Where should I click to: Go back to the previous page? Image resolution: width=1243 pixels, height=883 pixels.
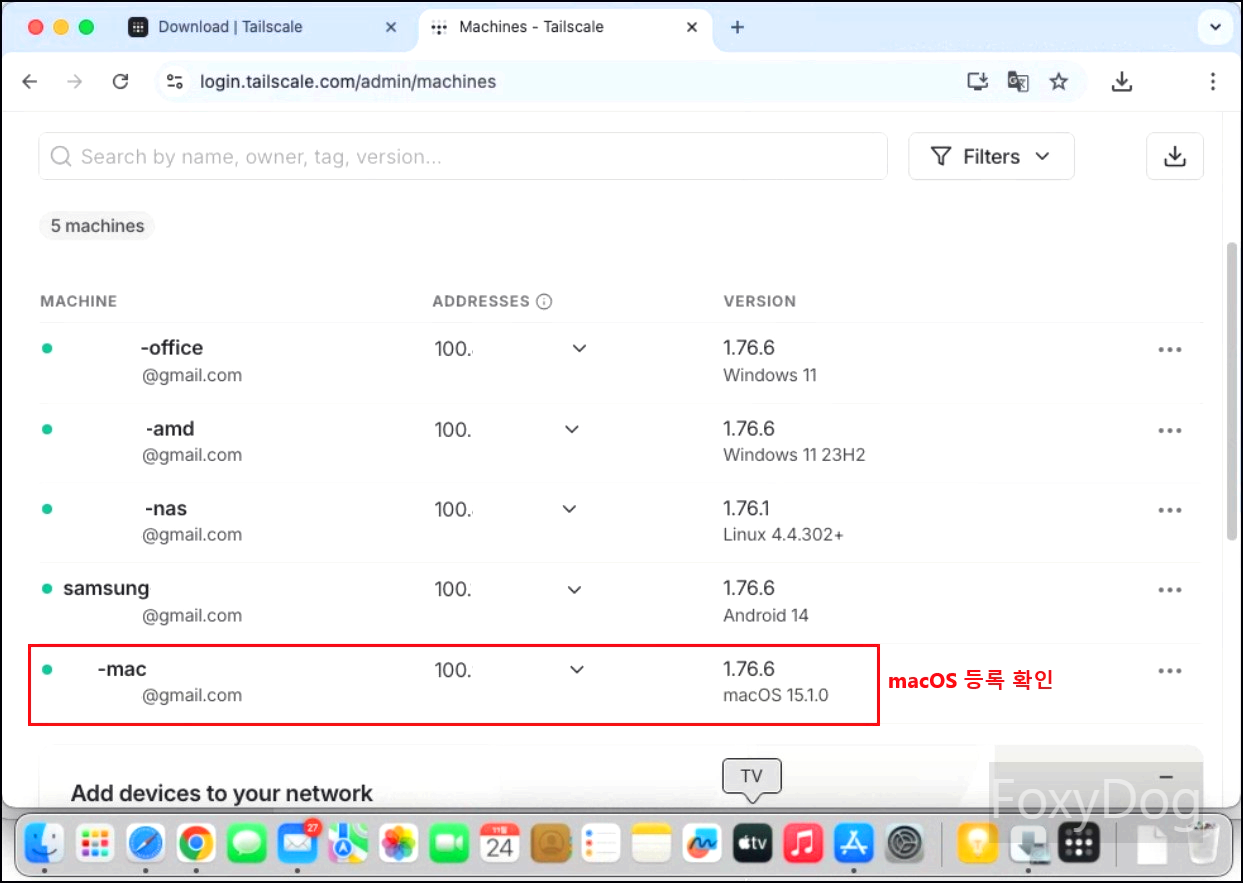30,82
